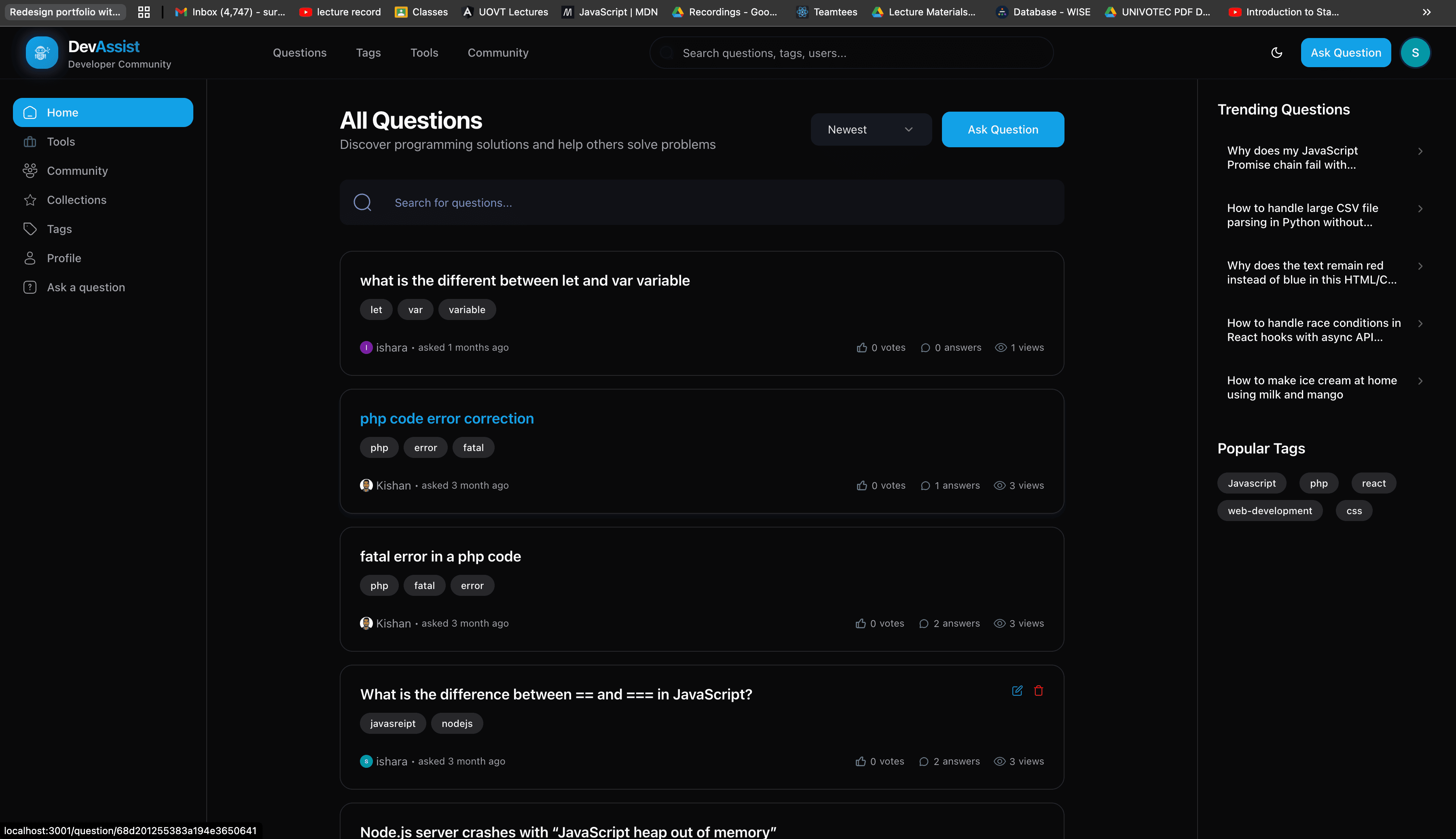Switch to the Questions nav item

point(300,53)
